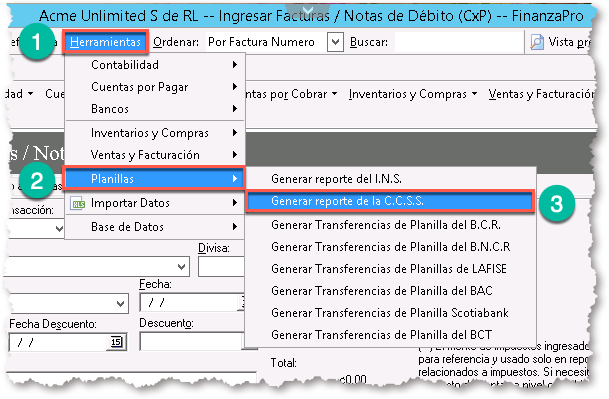Open the Base de Datos submenu

155,227
